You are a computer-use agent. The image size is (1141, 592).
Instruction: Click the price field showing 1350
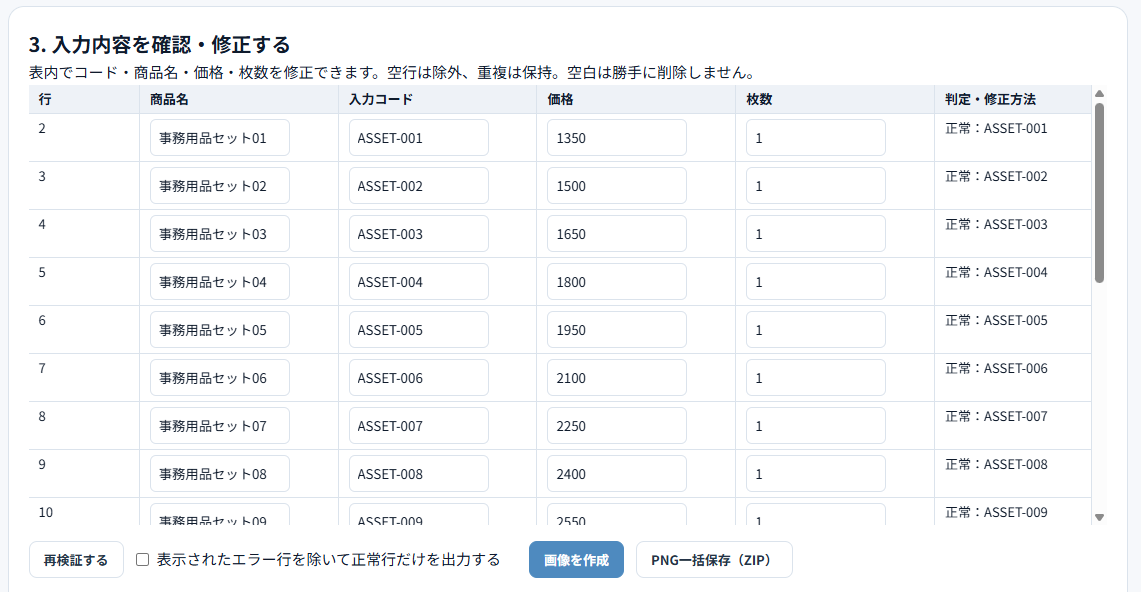pyautogui.click(x=617, y=137)
